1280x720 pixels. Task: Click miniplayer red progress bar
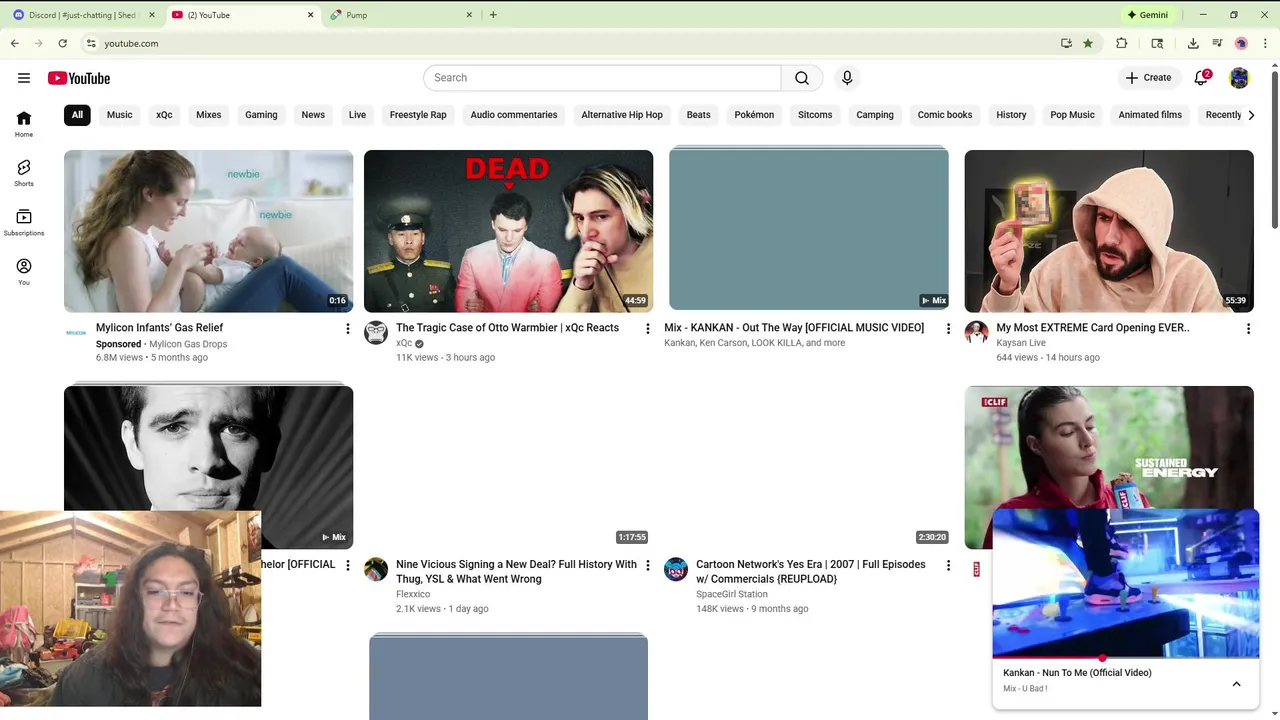click(1126, 658)
